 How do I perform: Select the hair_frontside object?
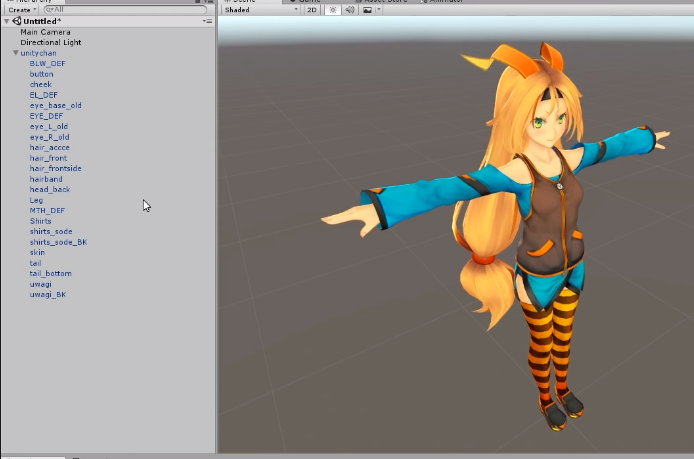pyautogui.click(x=55, y=169)
